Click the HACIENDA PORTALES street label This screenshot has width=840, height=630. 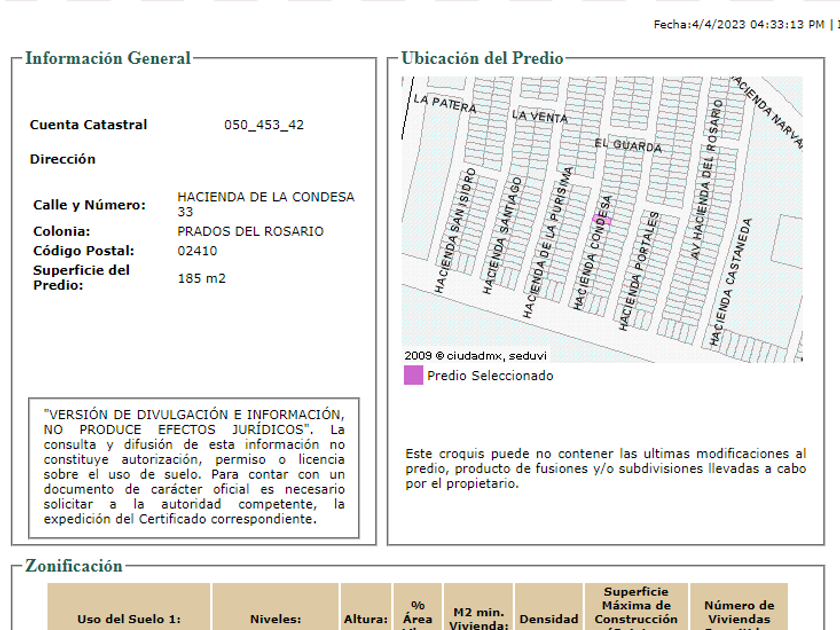[639, 271]
